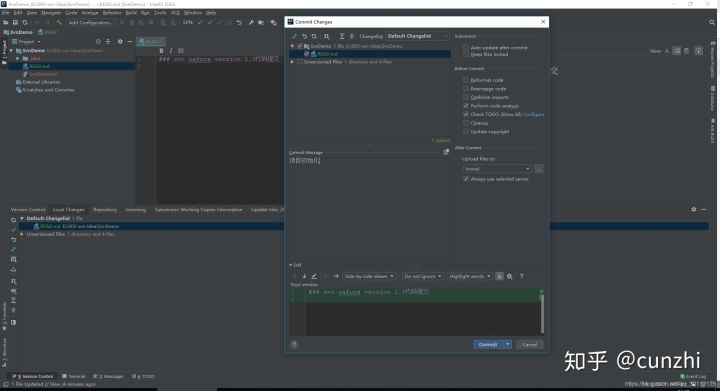Open the Highlight words dropdown
The height and width of the screenshot is (391, 720).
click(470, 276)
